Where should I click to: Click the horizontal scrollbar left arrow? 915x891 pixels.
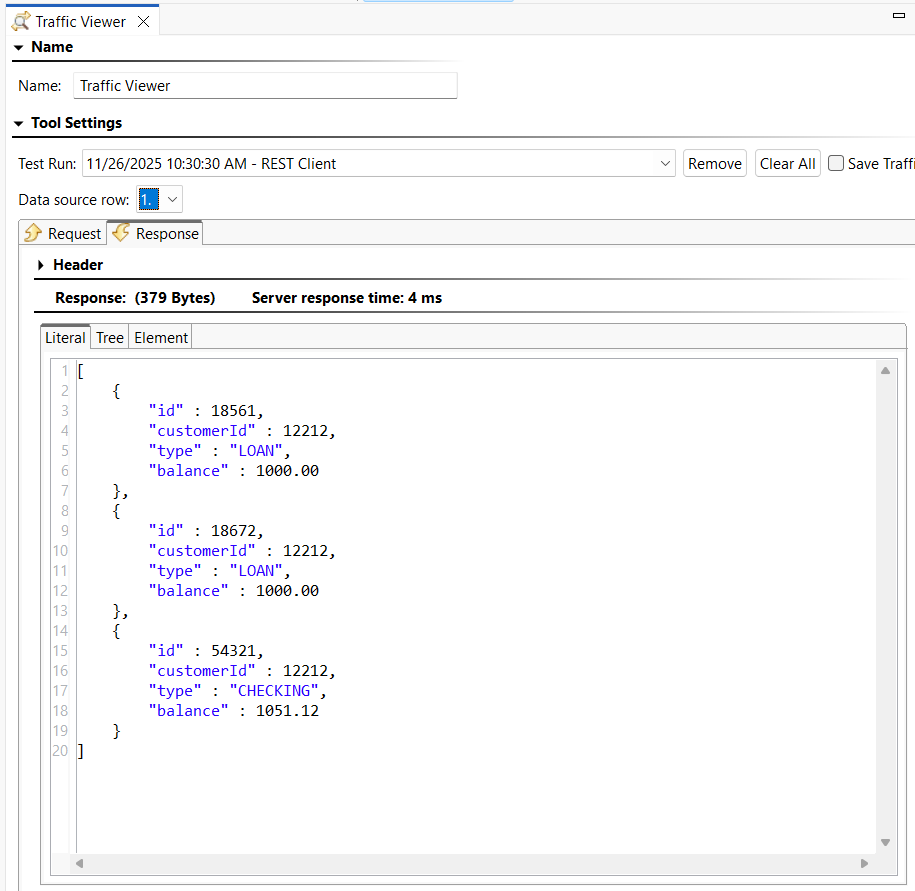coord(80,863)
